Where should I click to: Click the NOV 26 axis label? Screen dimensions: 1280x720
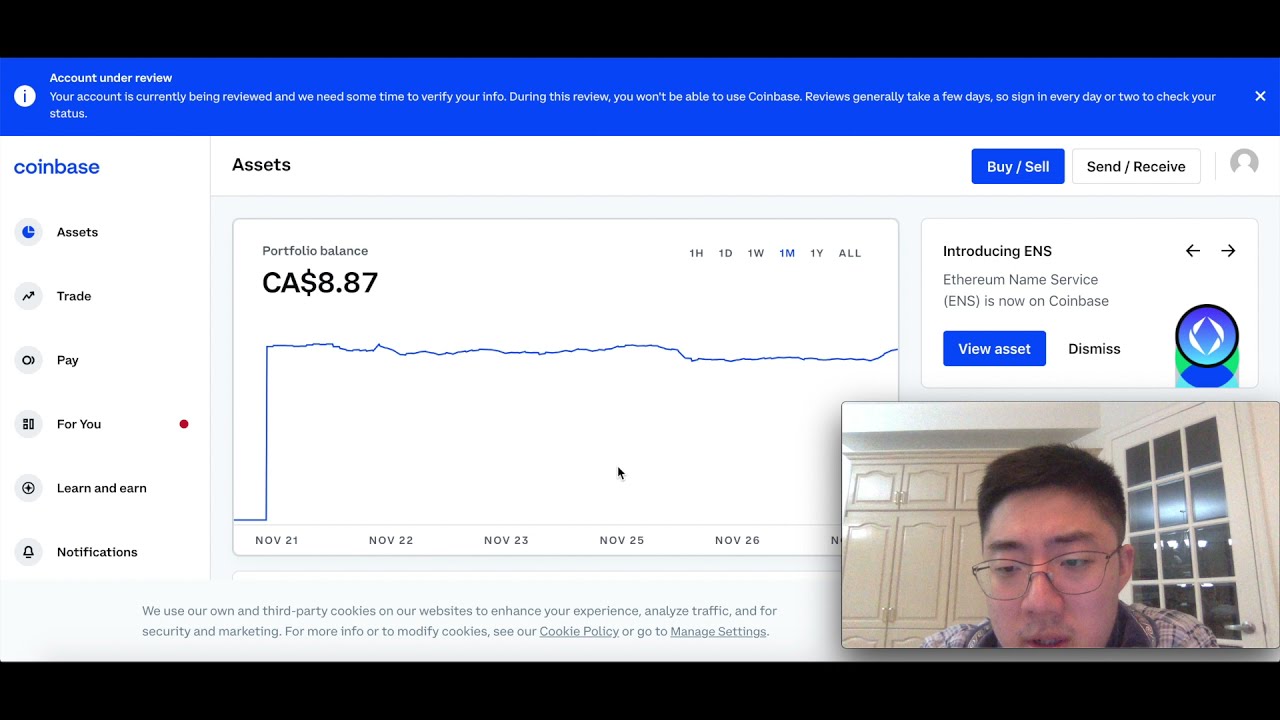(x=737, y=540)
